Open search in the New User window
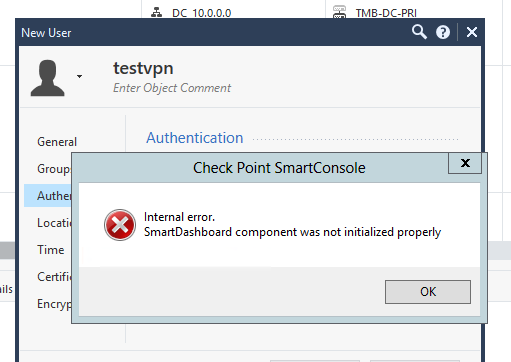The width and height of the screenshot is (511, 362). 419,32
